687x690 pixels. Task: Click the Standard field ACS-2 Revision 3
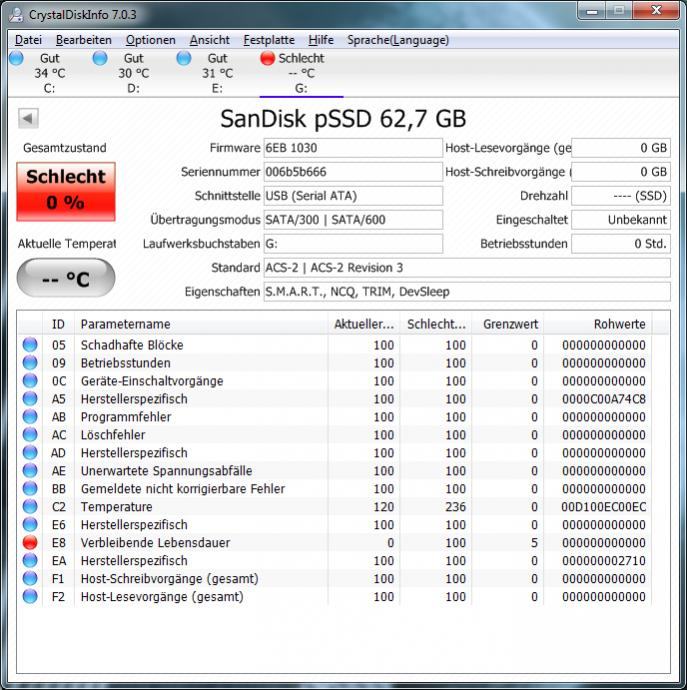(x=467, y=268)
